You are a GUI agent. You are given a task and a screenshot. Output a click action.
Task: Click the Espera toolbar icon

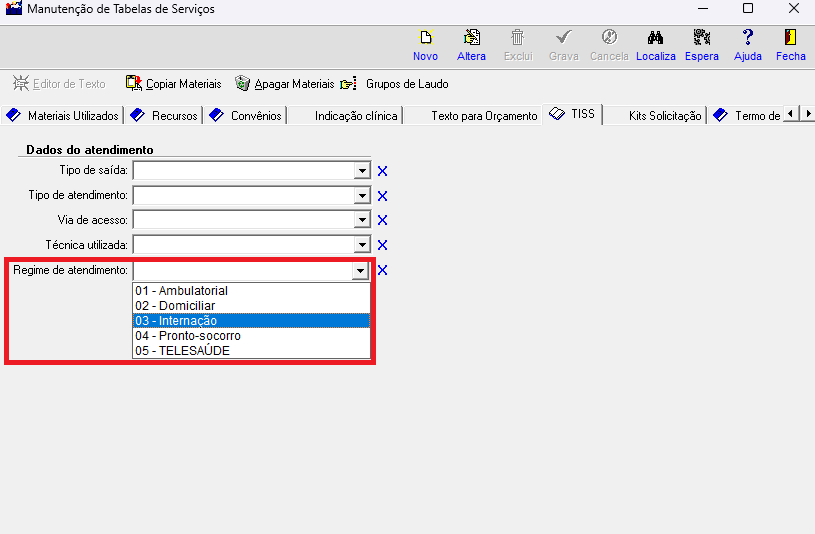click(701, 38)
